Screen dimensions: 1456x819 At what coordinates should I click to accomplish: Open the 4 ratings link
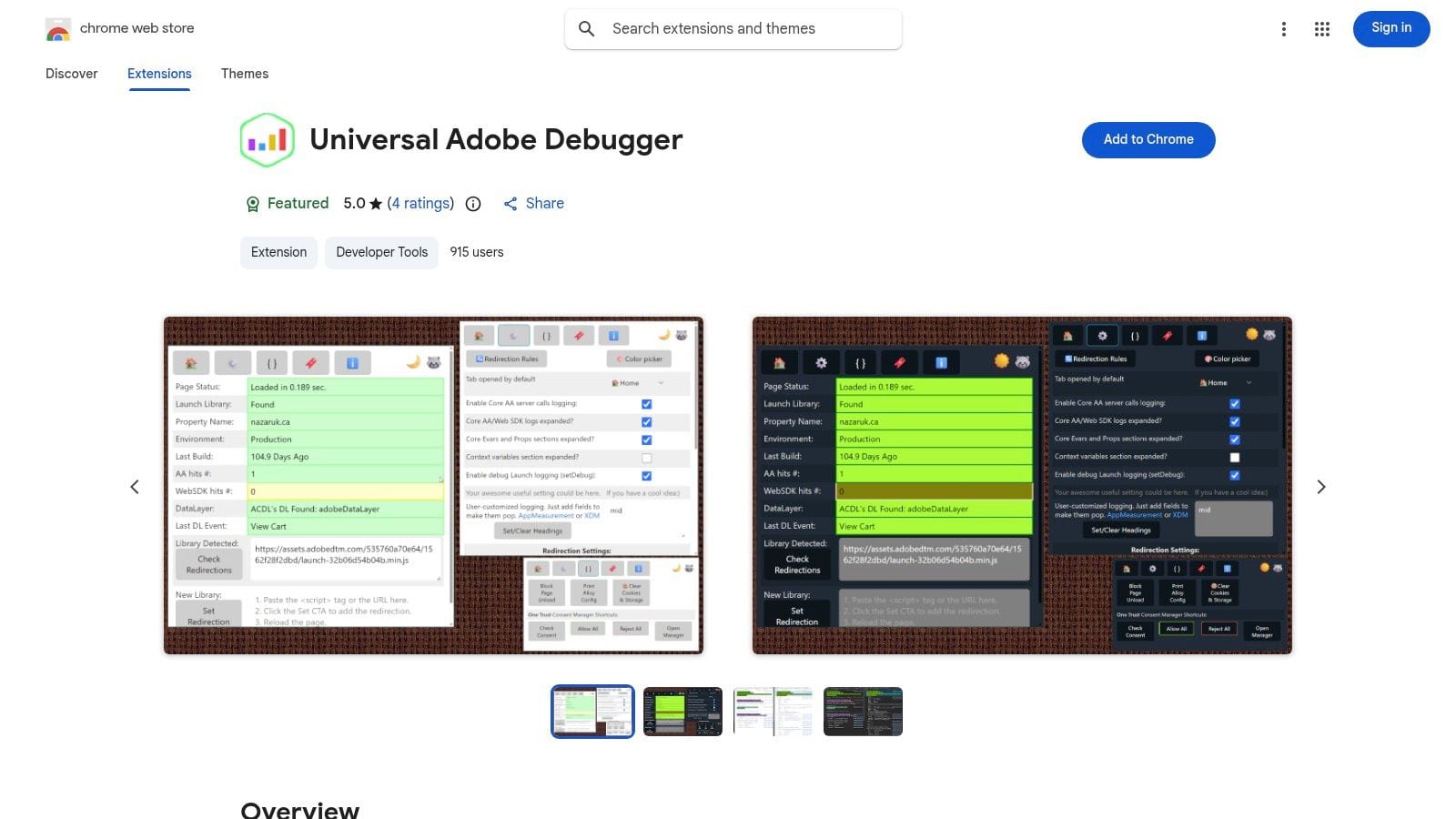pos(420,203)
